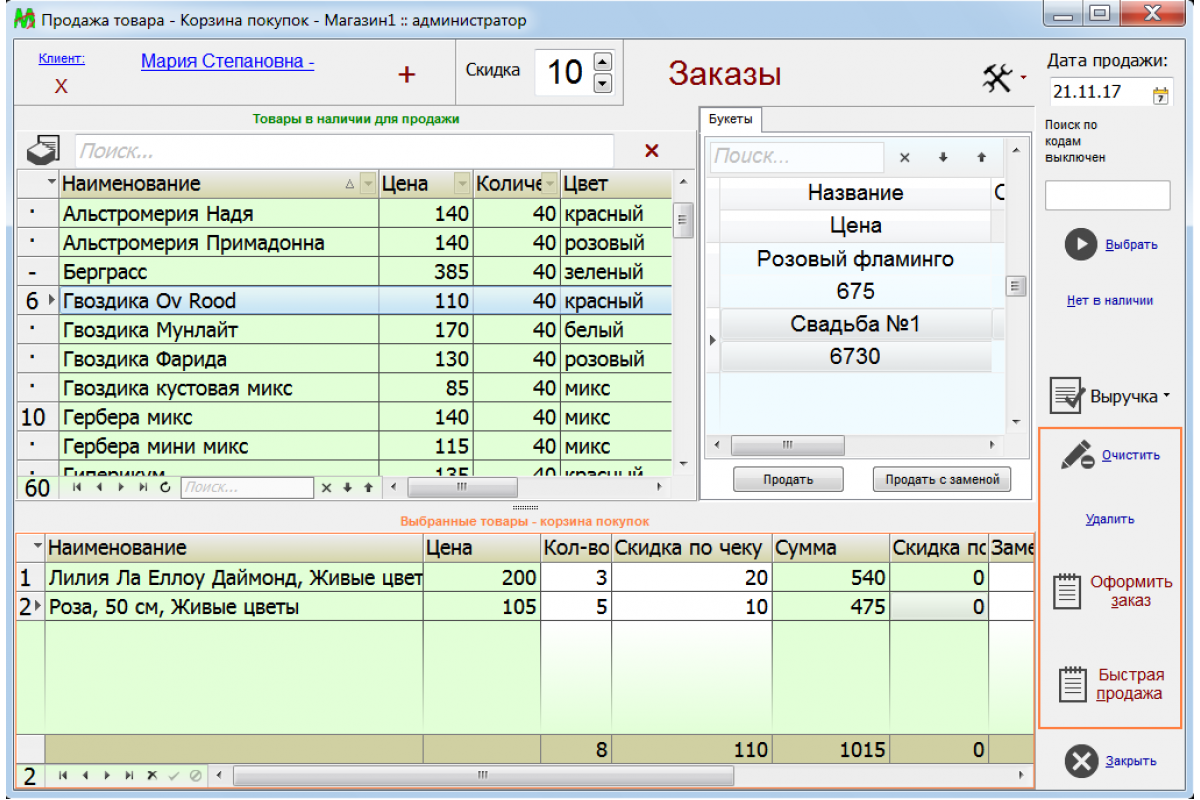
Task: Open products grid column chooser menu
Action: [x=52, y=183]
